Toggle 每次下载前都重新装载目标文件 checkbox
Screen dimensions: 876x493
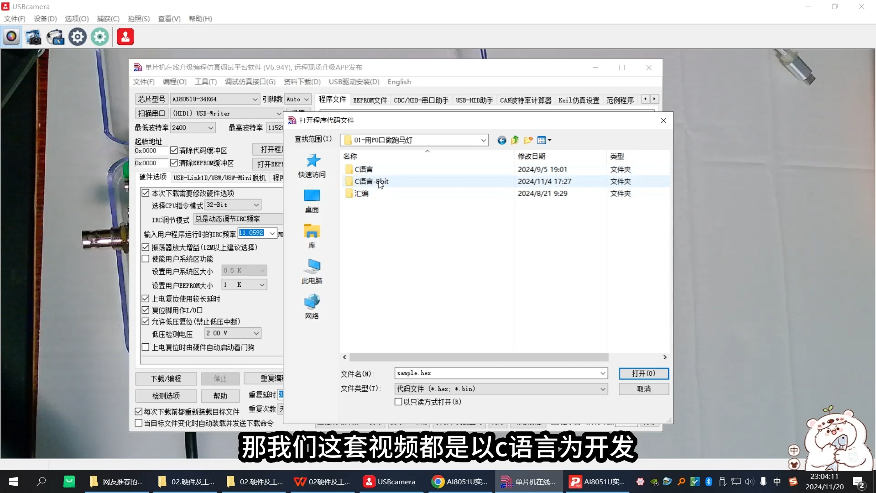(139, 411)
